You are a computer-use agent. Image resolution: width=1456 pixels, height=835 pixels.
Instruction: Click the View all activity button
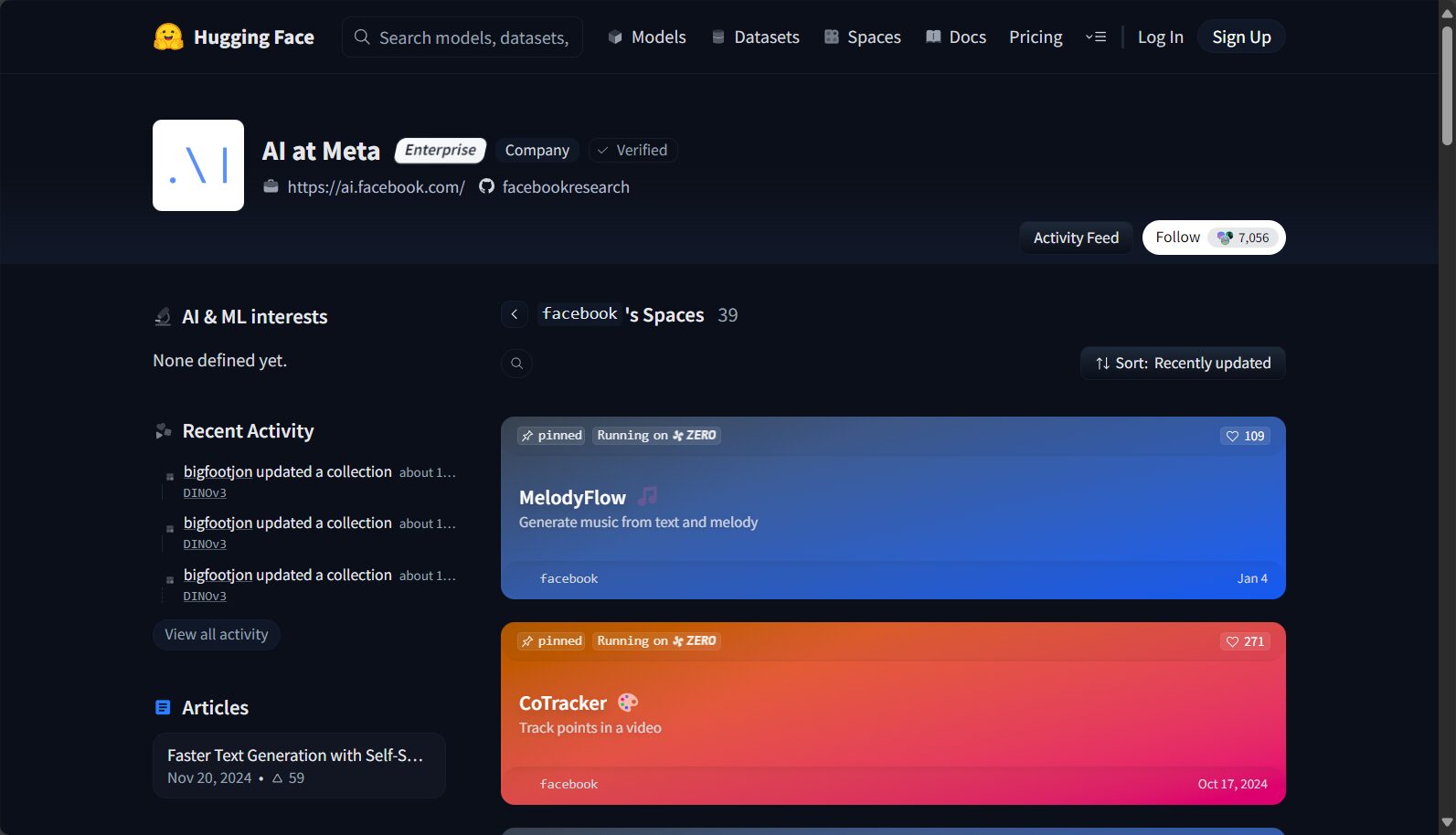pyautogui.click(x=217, y=635)
